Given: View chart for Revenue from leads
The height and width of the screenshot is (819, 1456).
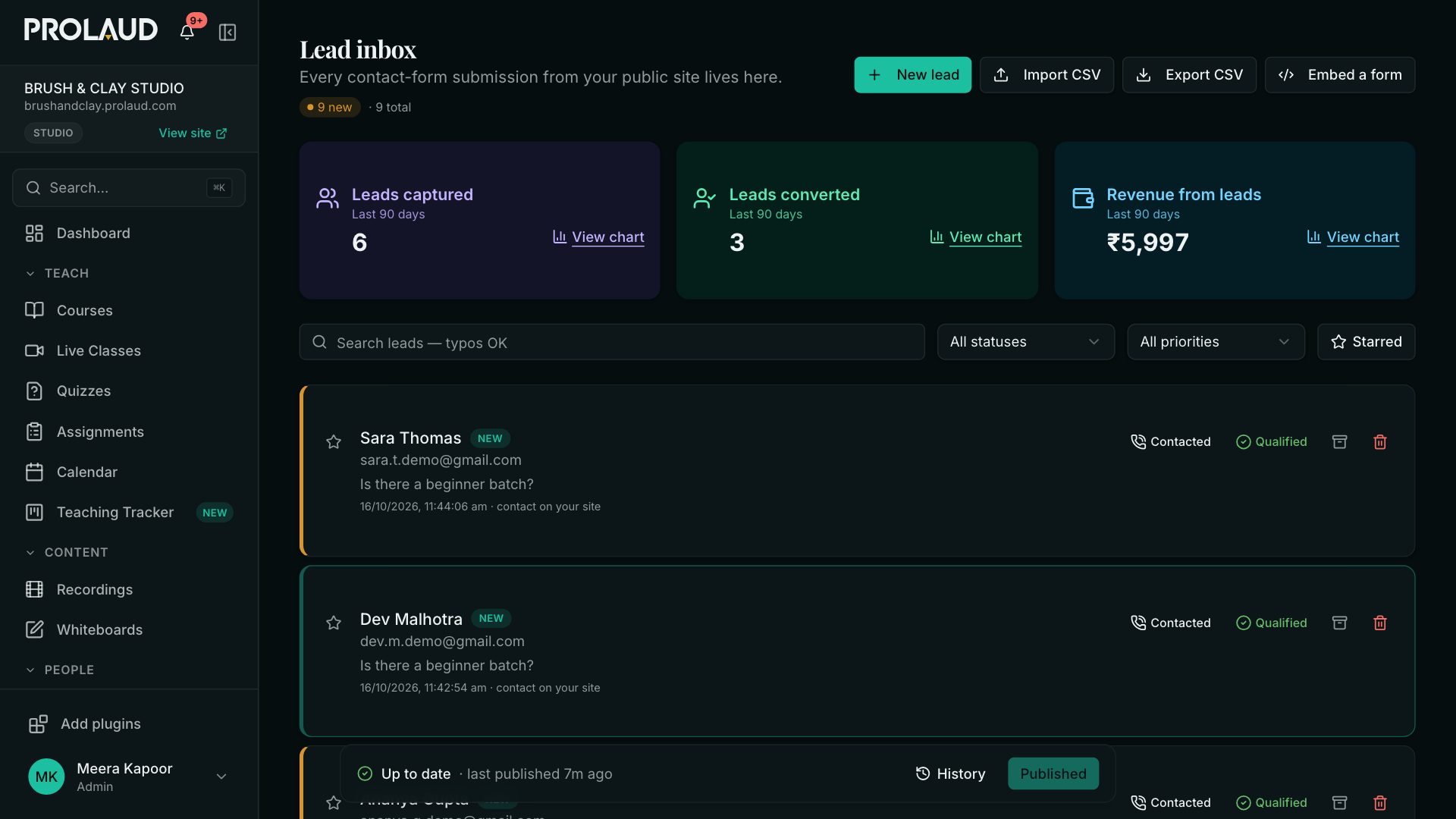Looking at the screenshot, I should tap(1353, 237).
